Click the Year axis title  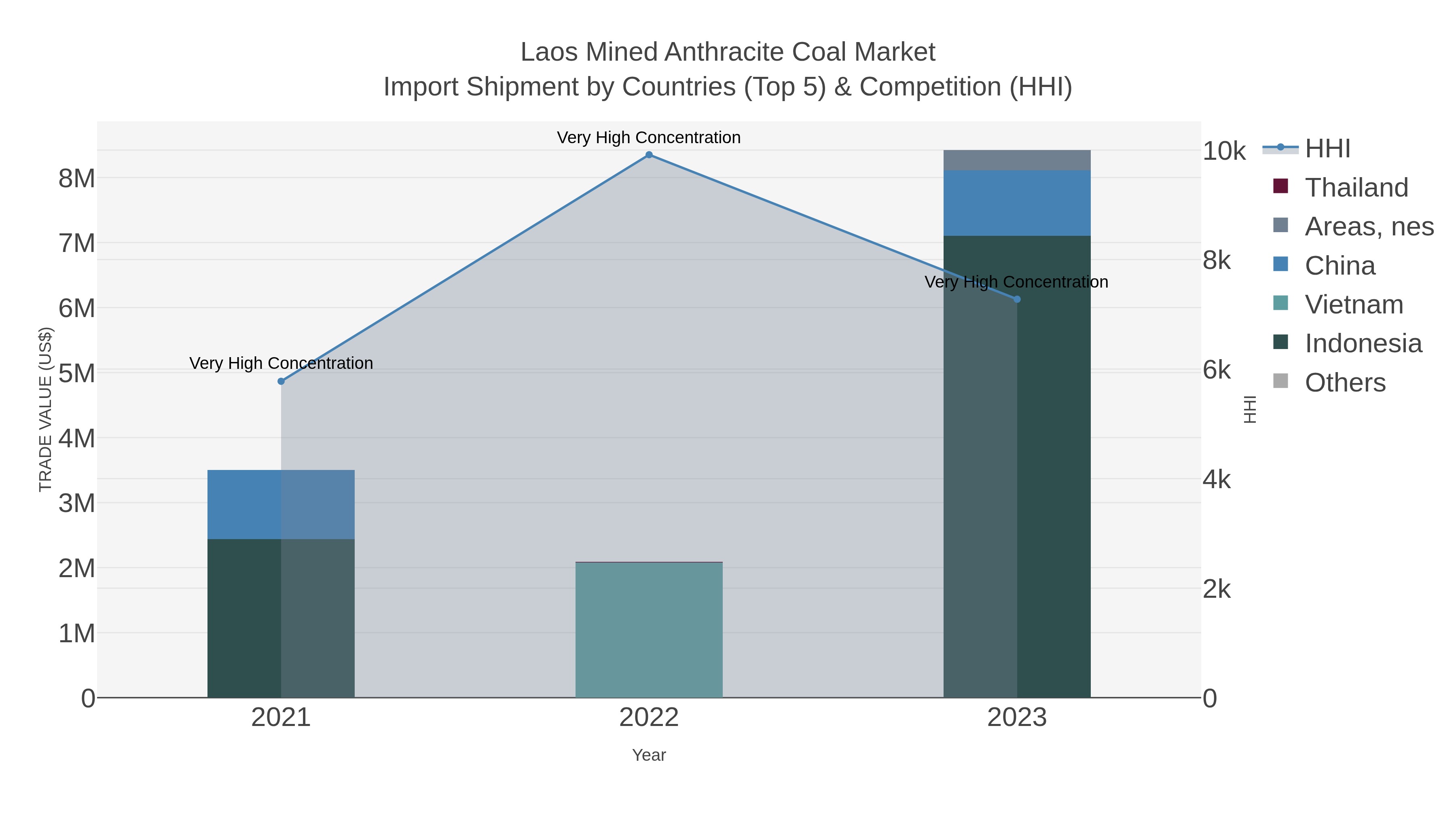tap(649, 755)
